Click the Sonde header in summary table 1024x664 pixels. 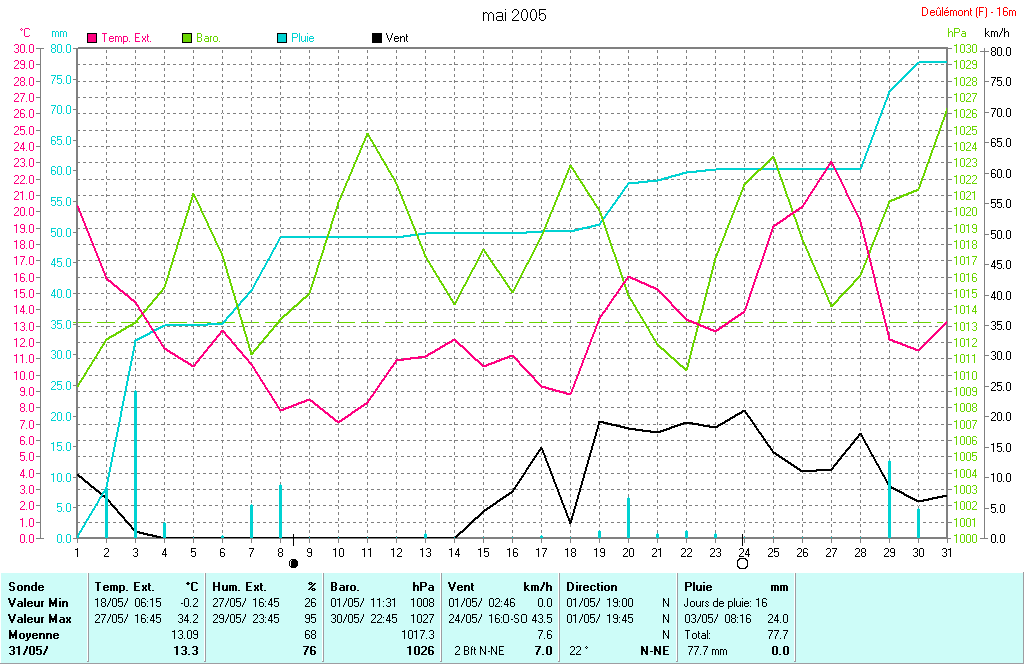[x=25, y=587]
